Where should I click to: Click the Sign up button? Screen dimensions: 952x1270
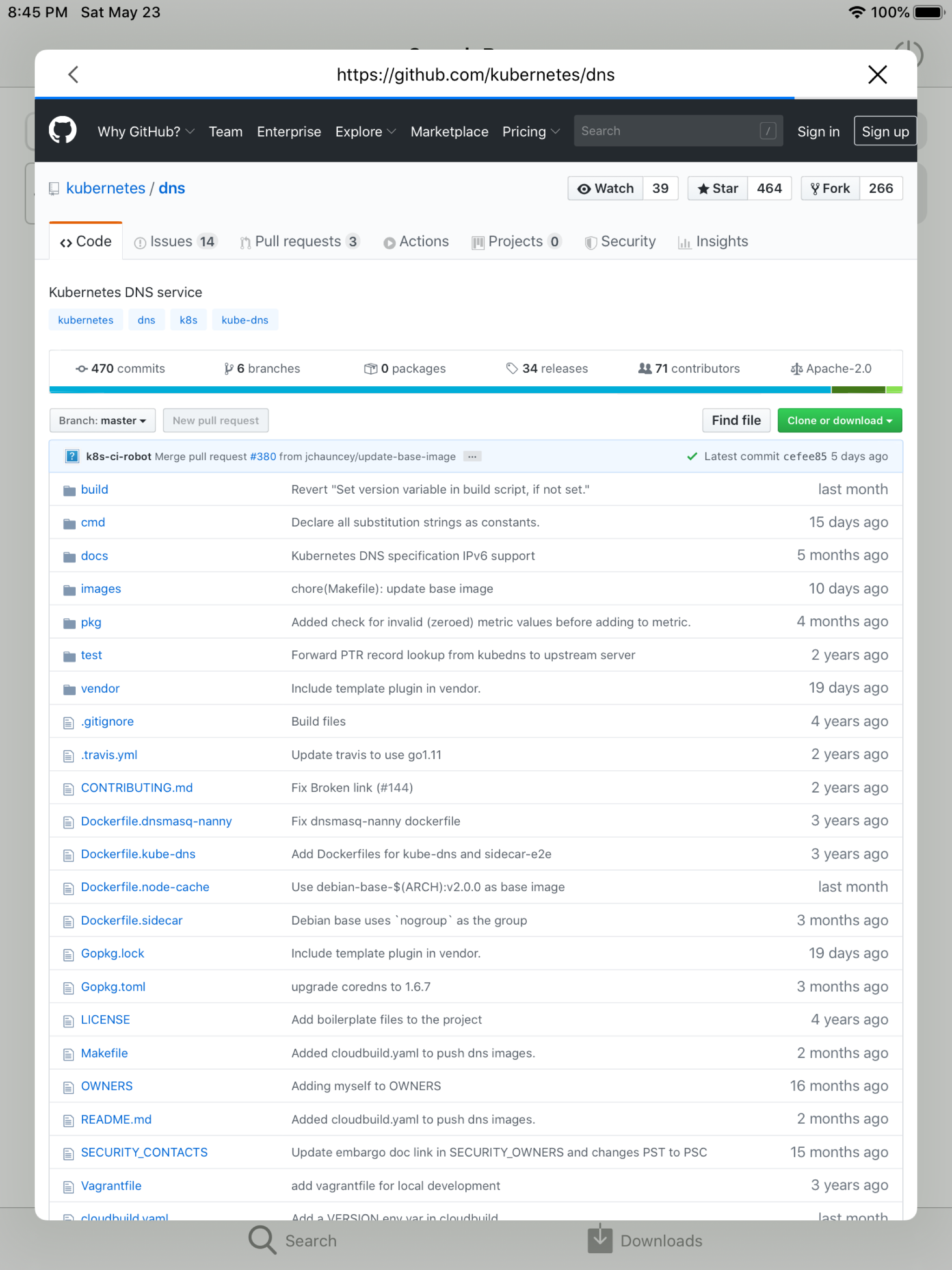885,131
